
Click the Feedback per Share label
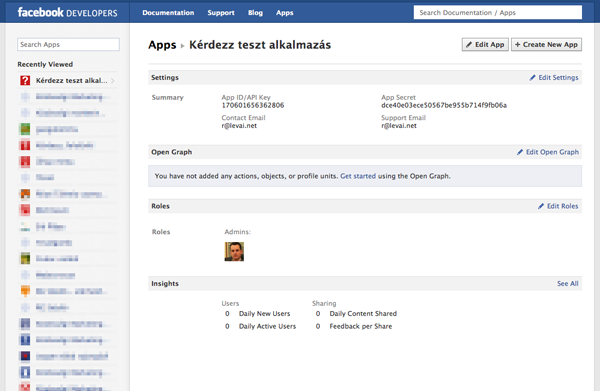[361, 326]
